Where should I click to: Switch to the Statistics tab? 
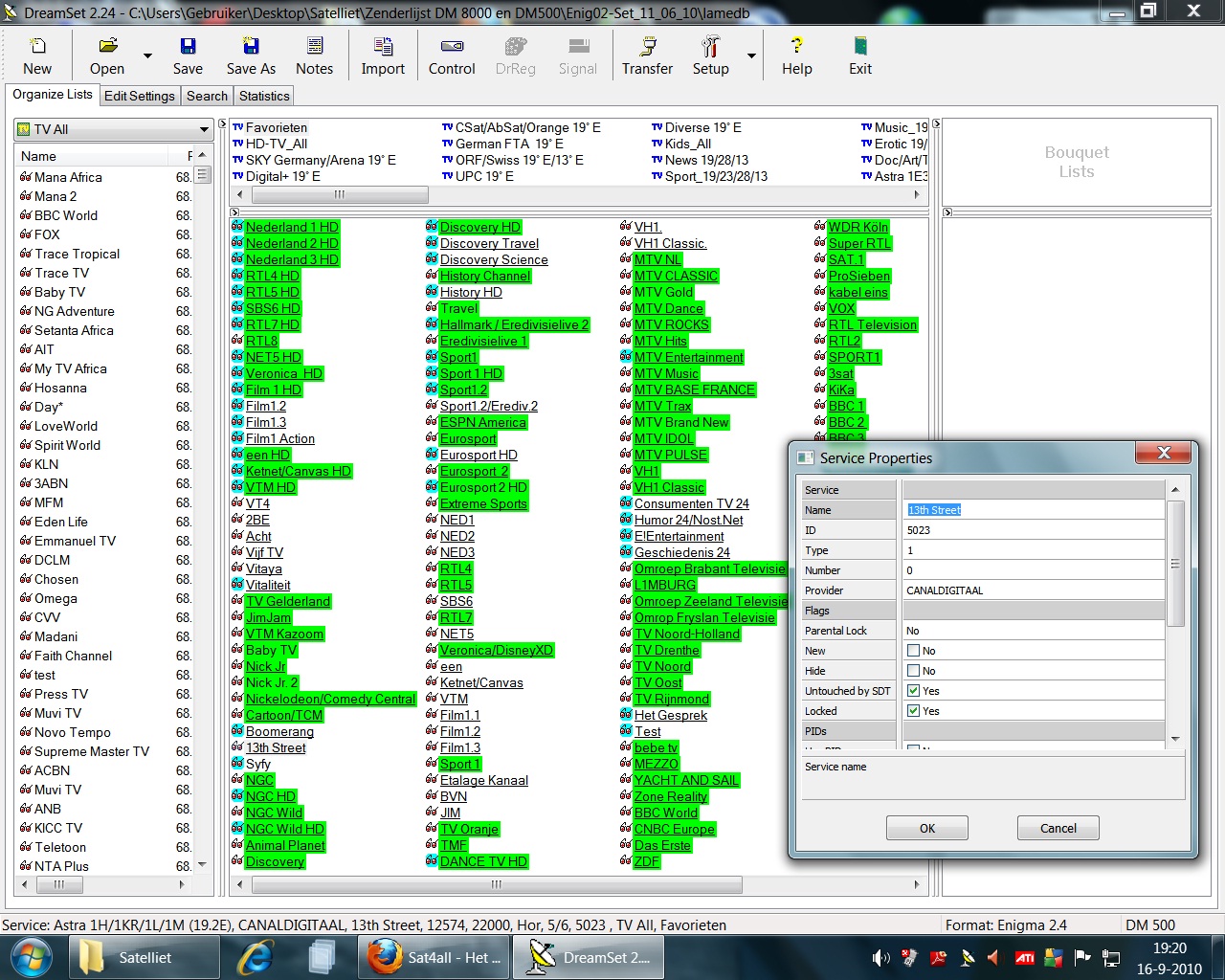tap(264, 96)
